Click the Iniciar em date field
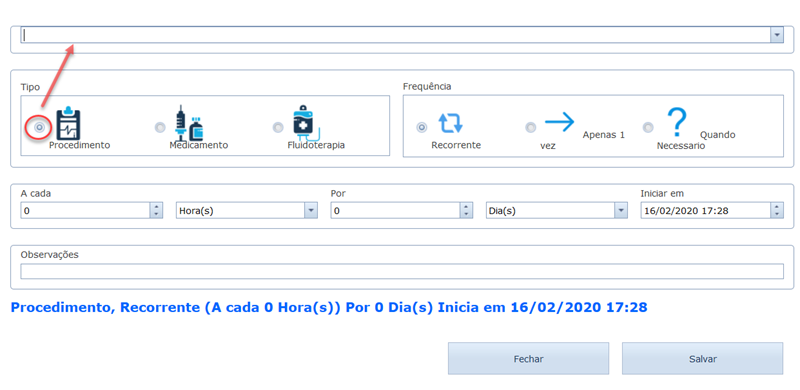This screenshot has width=800, height=390. 706,210
